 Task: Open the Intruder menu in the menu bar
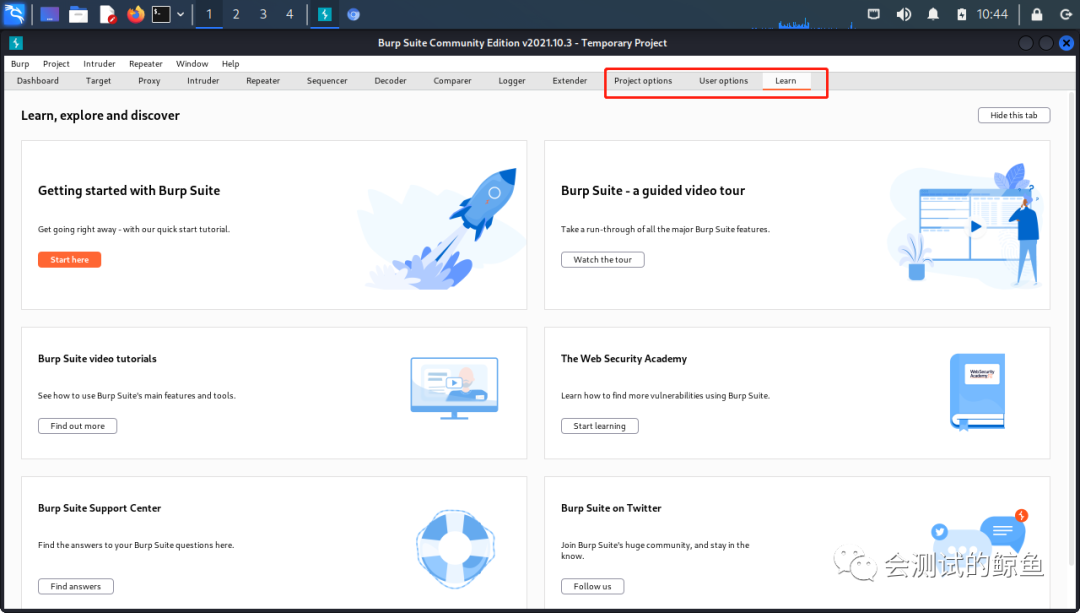tap(99, 63)
